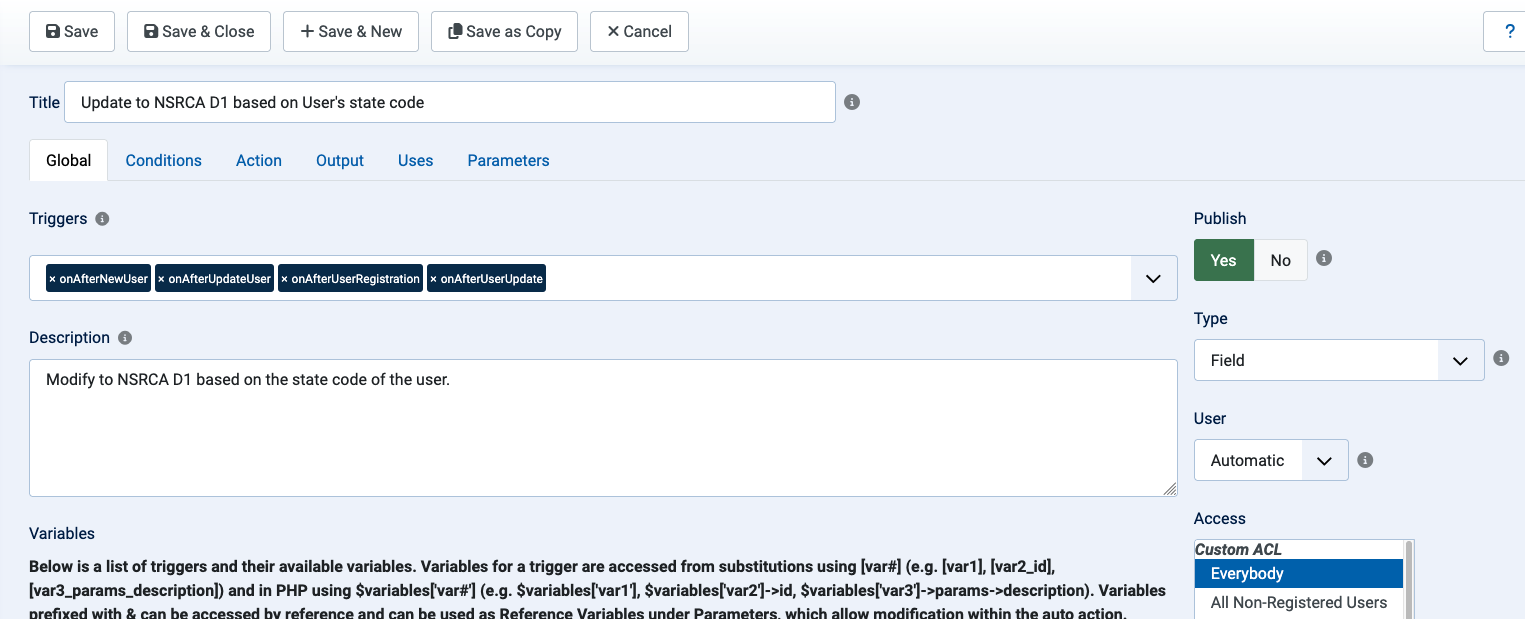
Task: Open the User dropdown showing Automatic
Action: pos(1271,460)
